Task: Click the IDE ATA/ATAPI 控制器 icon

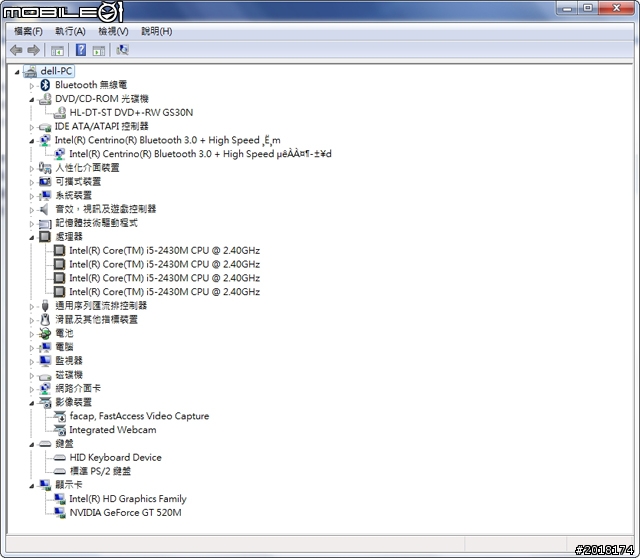Action: click(45, 127)
